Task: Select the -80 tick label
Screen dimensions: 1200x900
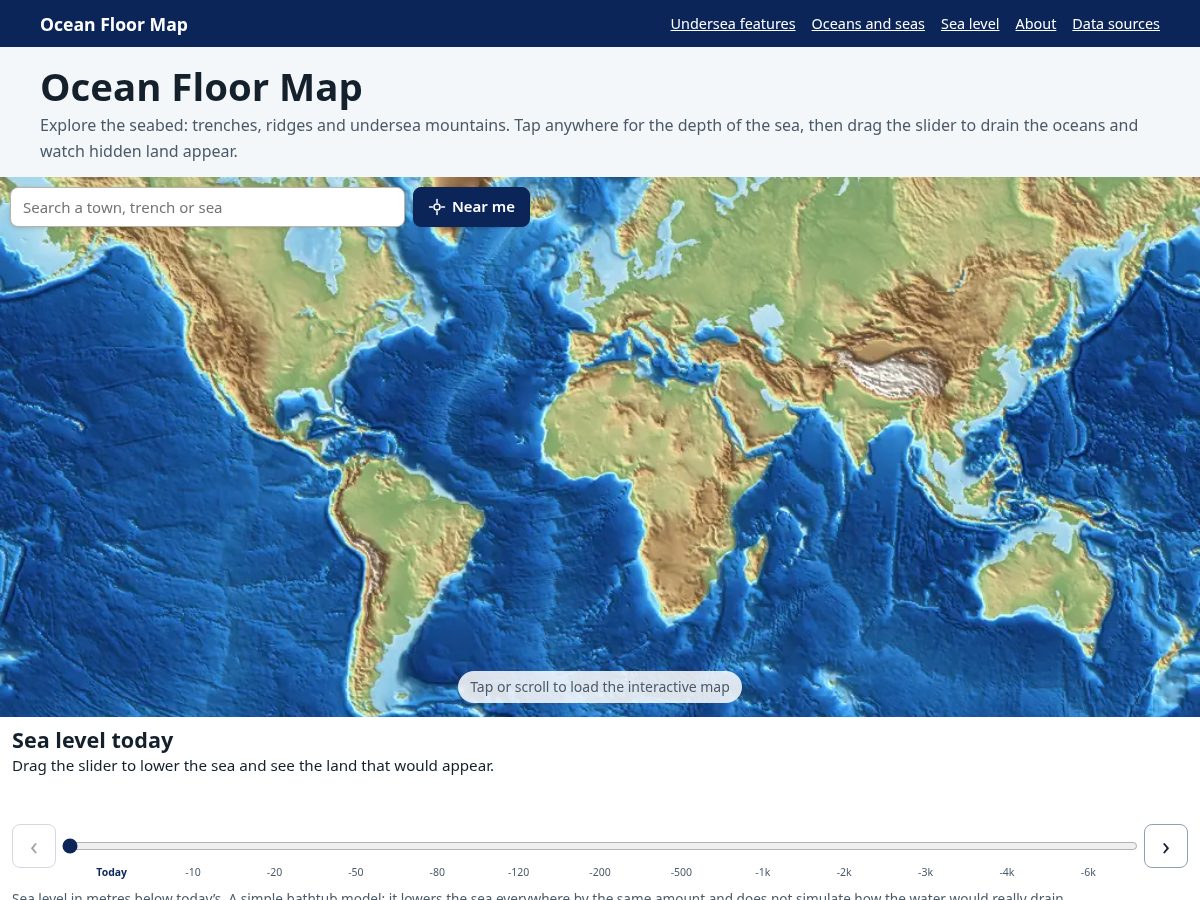Action: tap(438, 872)
